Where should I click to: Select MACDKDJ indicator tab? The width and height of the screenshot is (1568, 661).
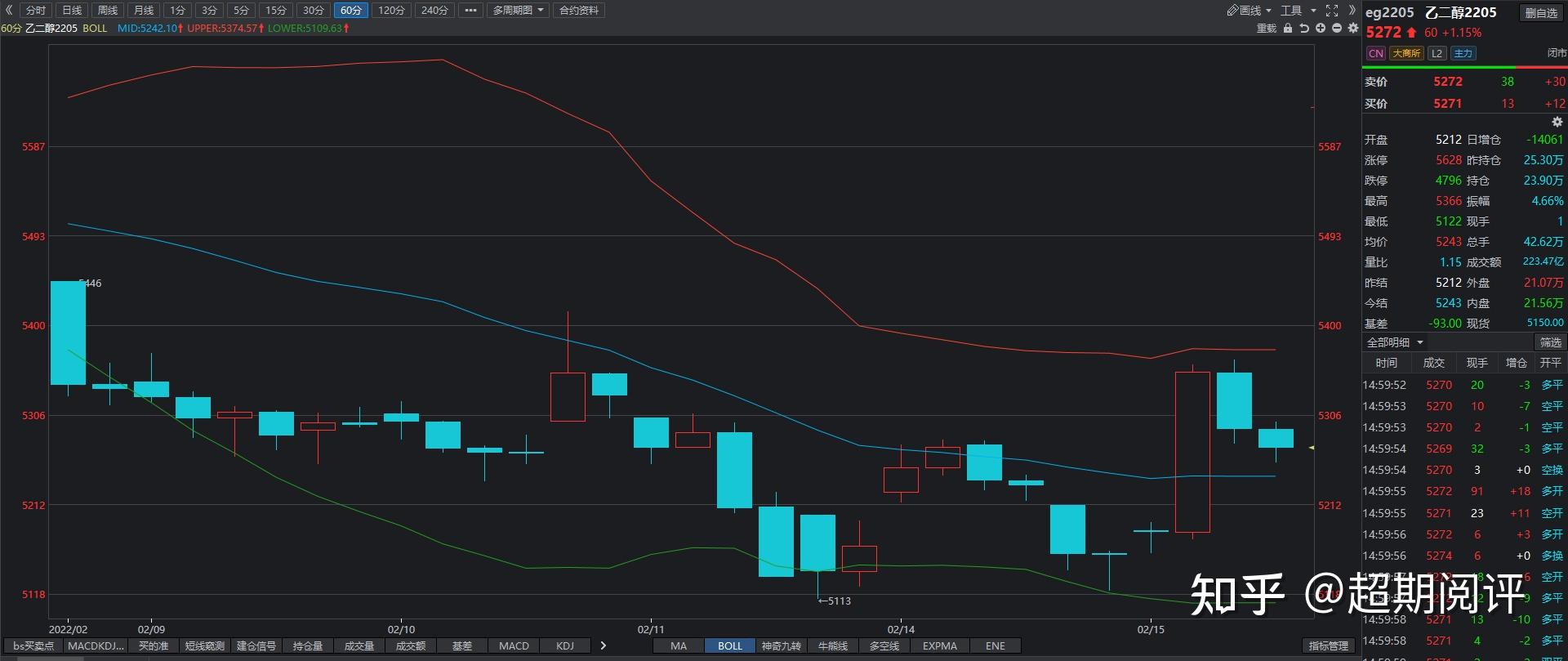click(x=96, y=645)
